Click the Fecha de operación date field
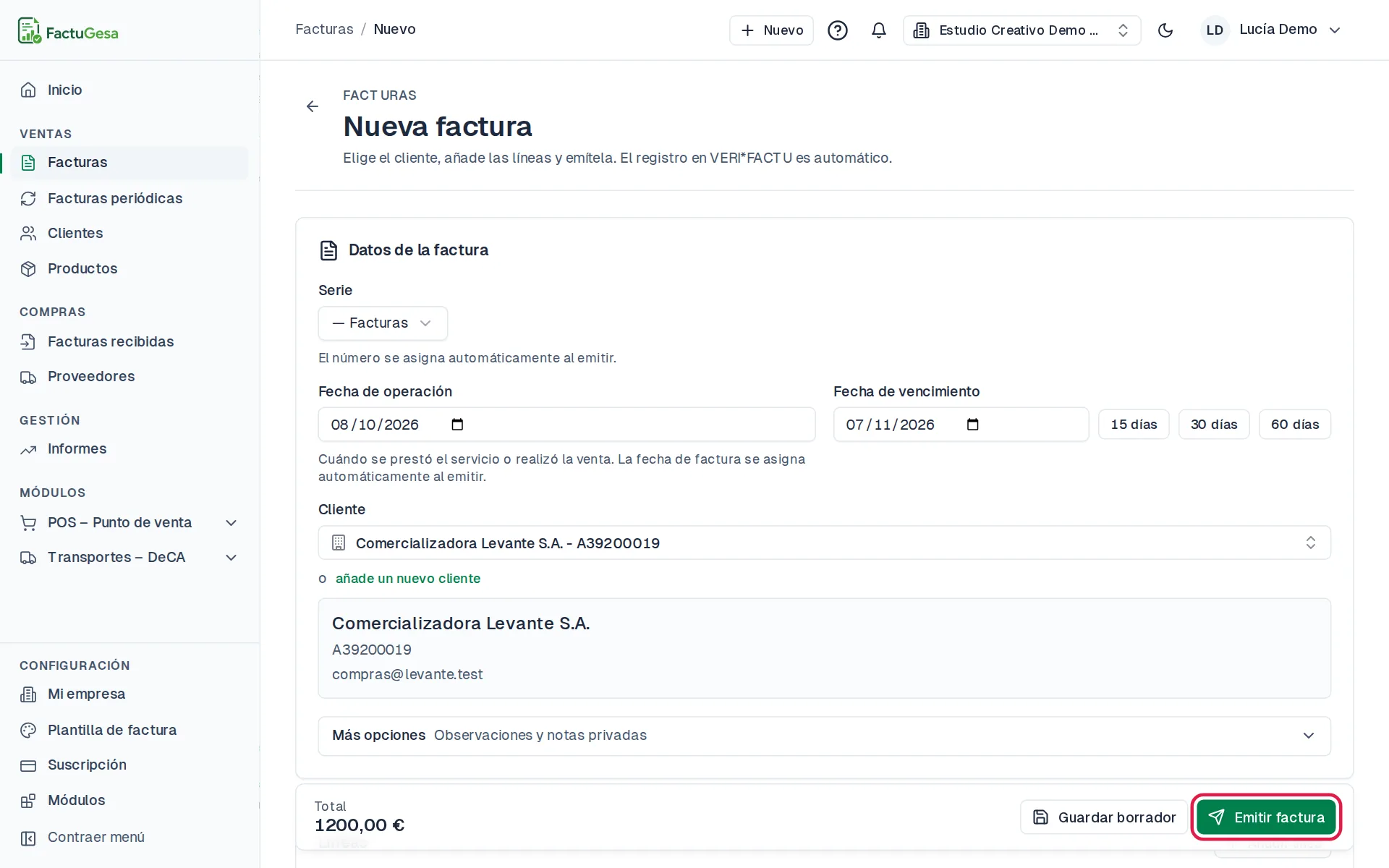Screen dimensions: 1389x868 [x=566, y=425]
